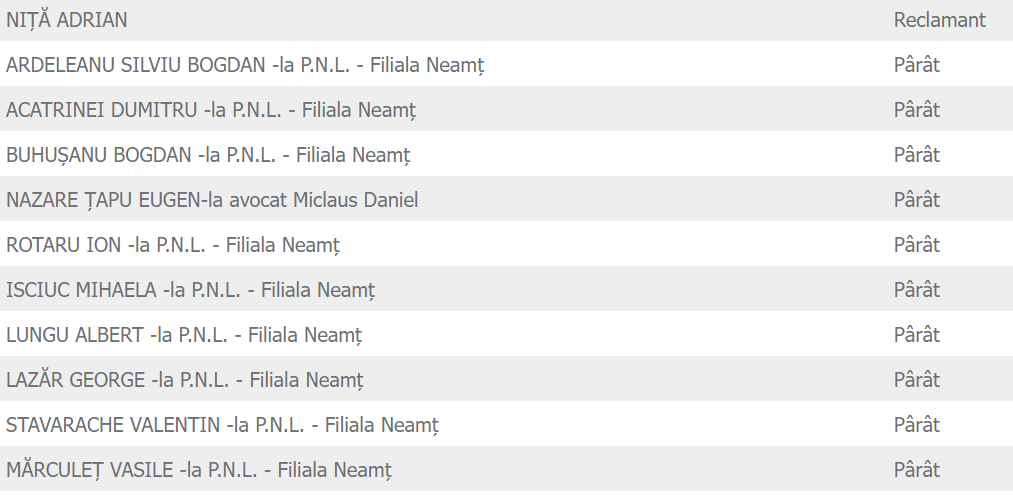Screen dimensions: 1013x496
Task: Click Pârât label for ARDELEANU SILVIU BOGDAN
Action: [x=916, y=65]
